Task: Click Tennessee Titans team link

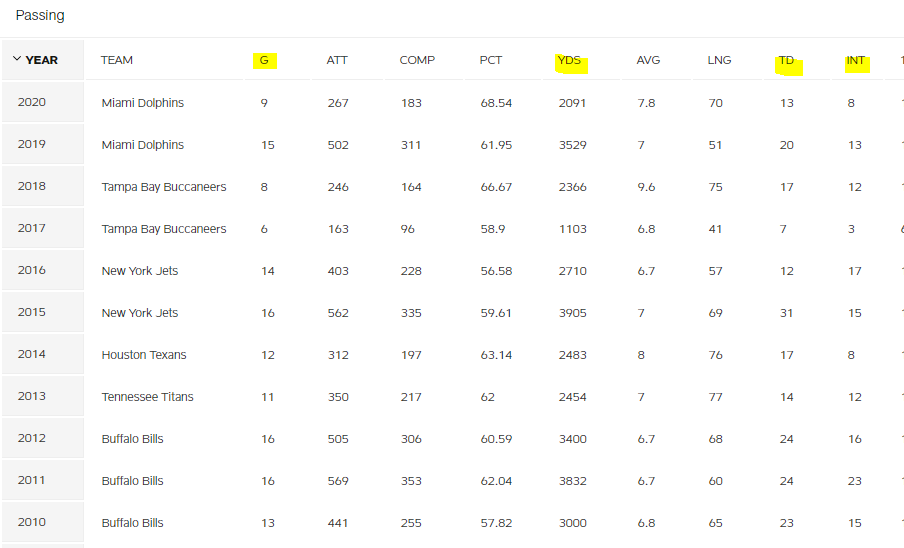Action: pos(147,397)
